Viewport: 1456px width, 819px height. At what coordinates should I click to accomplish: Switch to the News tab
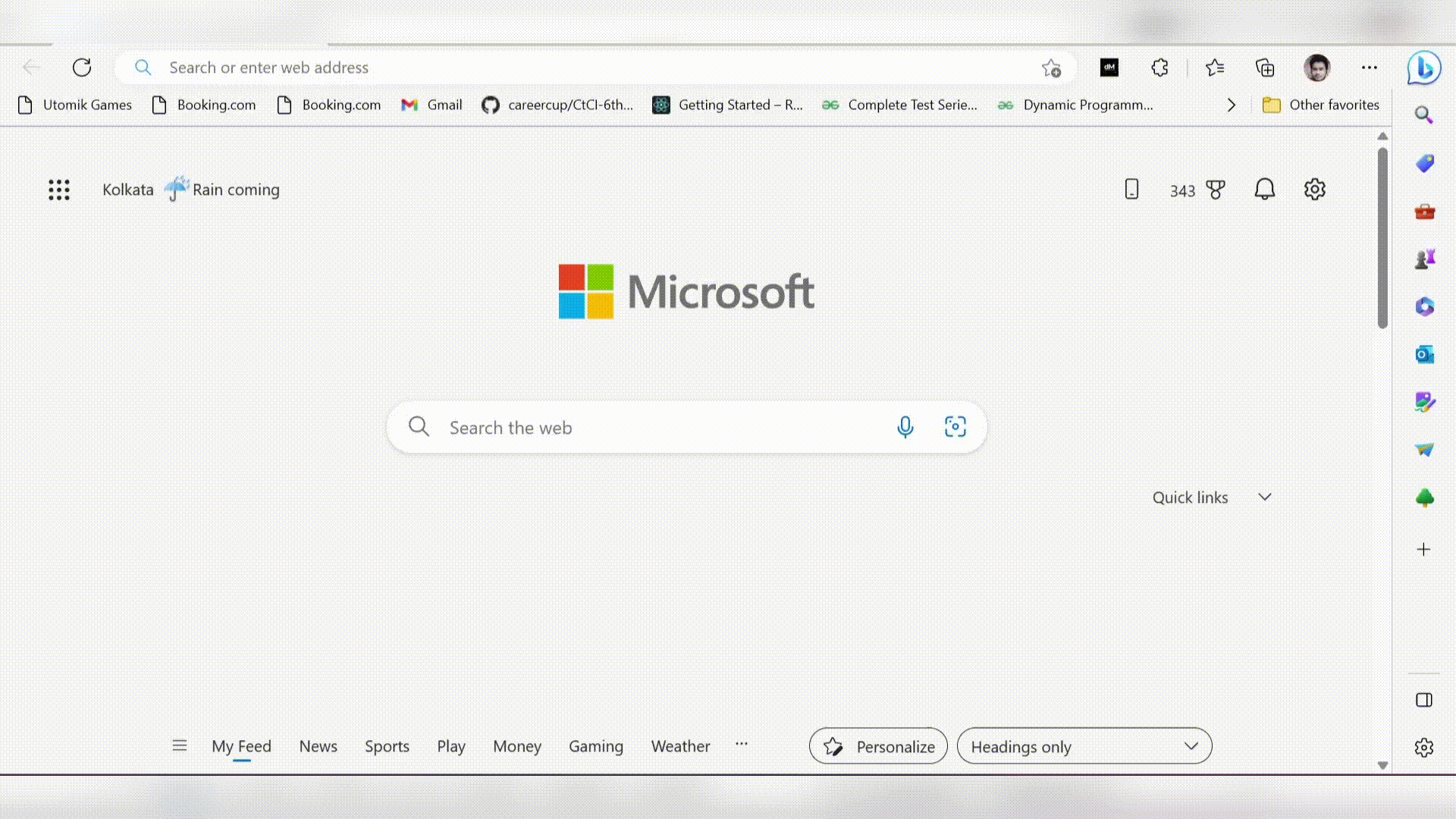318,746
